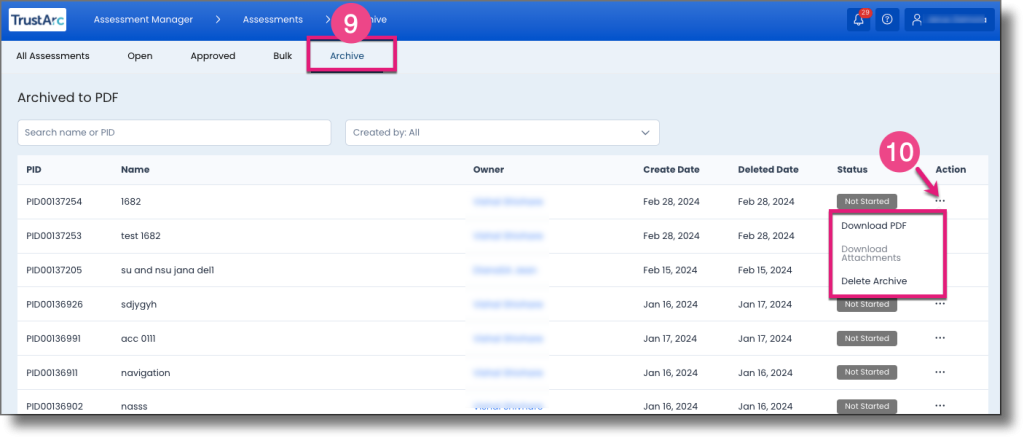The image size is (1024, 438).
Task: Expand the Created by: All dropdown
Action: (502, 133)
